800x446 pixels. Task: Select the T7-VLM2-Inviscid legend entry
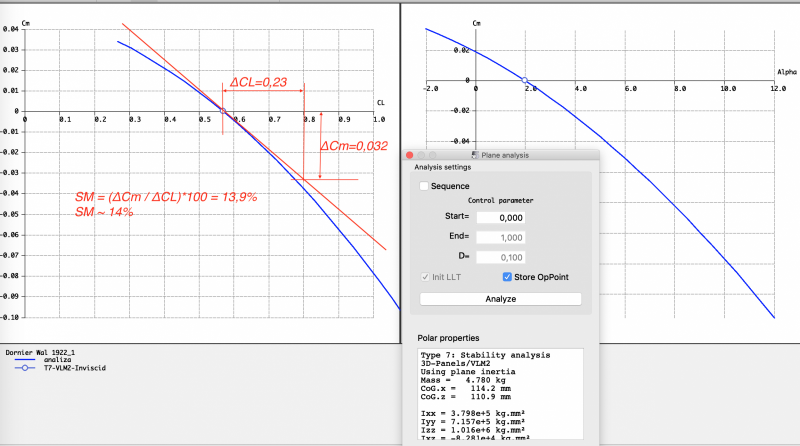(x=75, y=368)
